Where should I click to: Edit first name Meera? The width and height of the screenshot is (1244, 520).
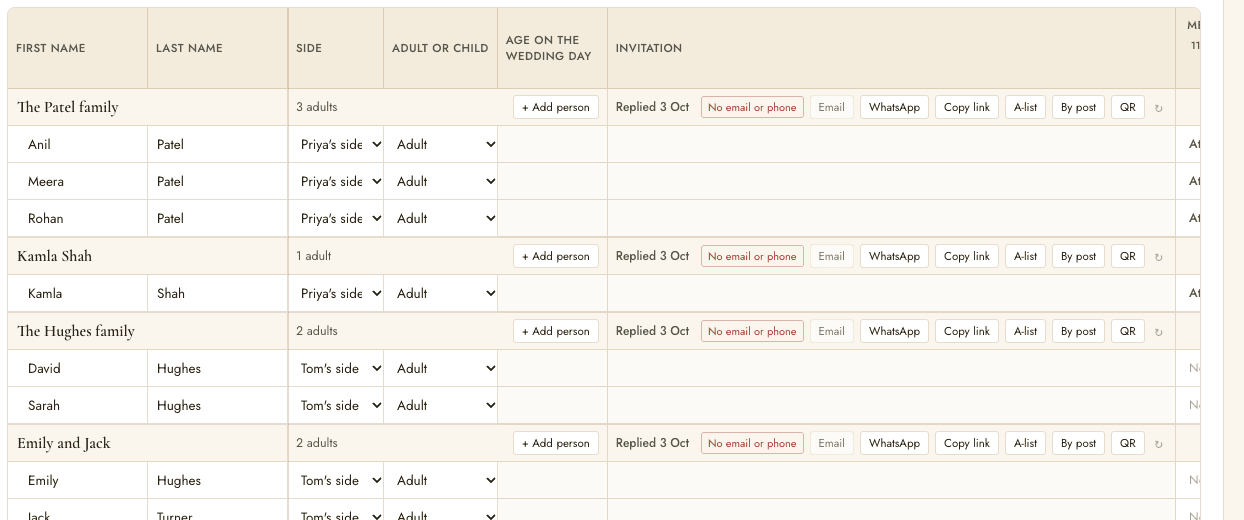point(78,181)
